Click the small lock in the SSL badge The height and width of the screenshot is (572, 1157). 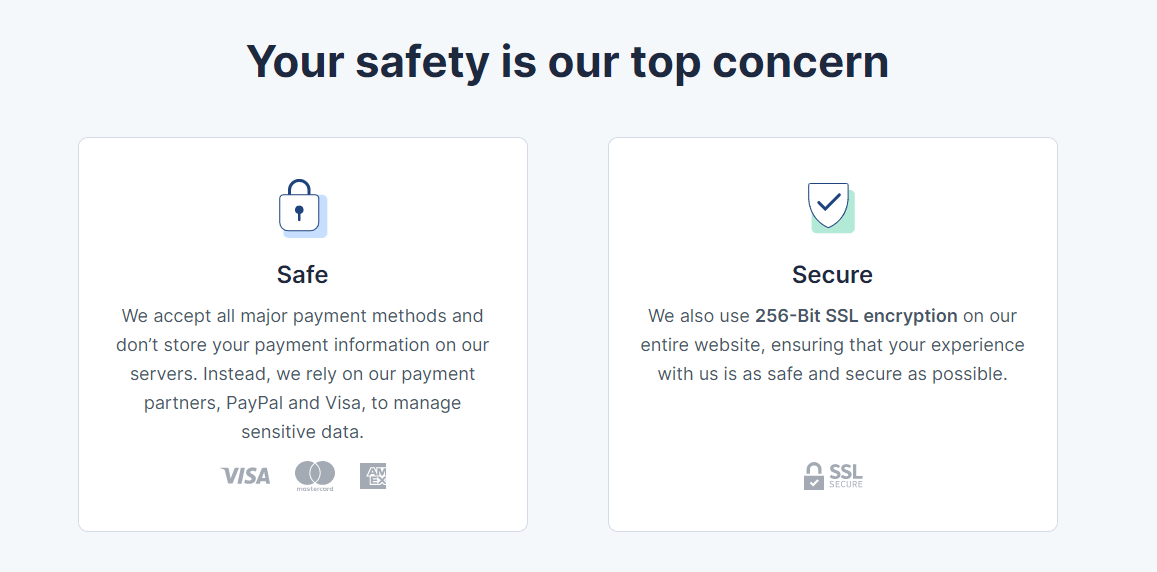pyautogui.click(x=813, y=476)
